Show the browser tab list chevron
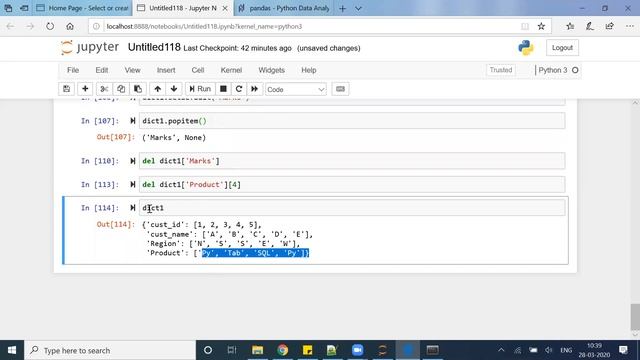640x360 pixels. pyautogui.click(x=358, y=8)
